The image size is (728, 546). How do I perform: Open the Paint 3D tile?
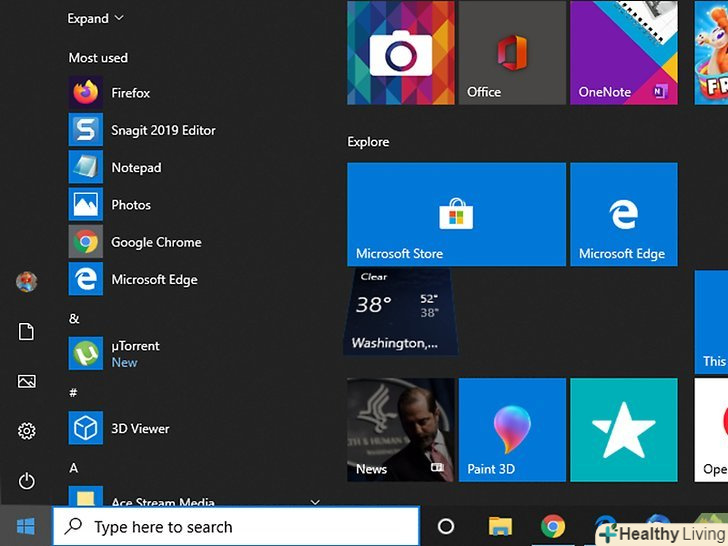[512, 430]
